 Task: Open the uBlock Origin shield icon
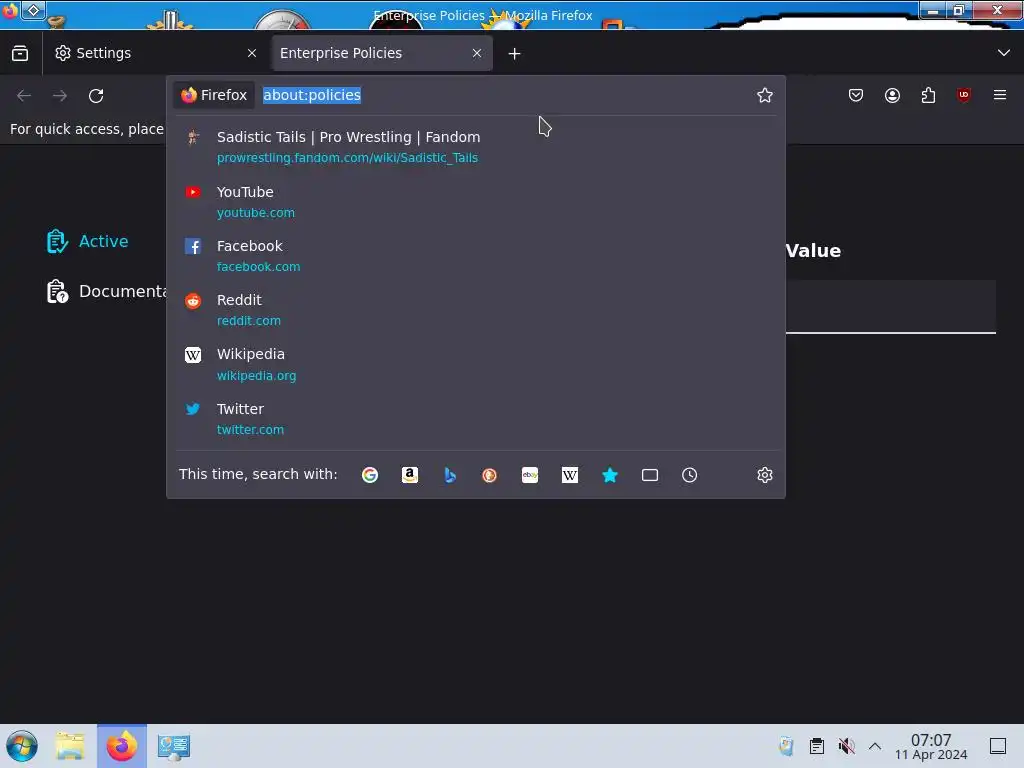coord(964,95)
